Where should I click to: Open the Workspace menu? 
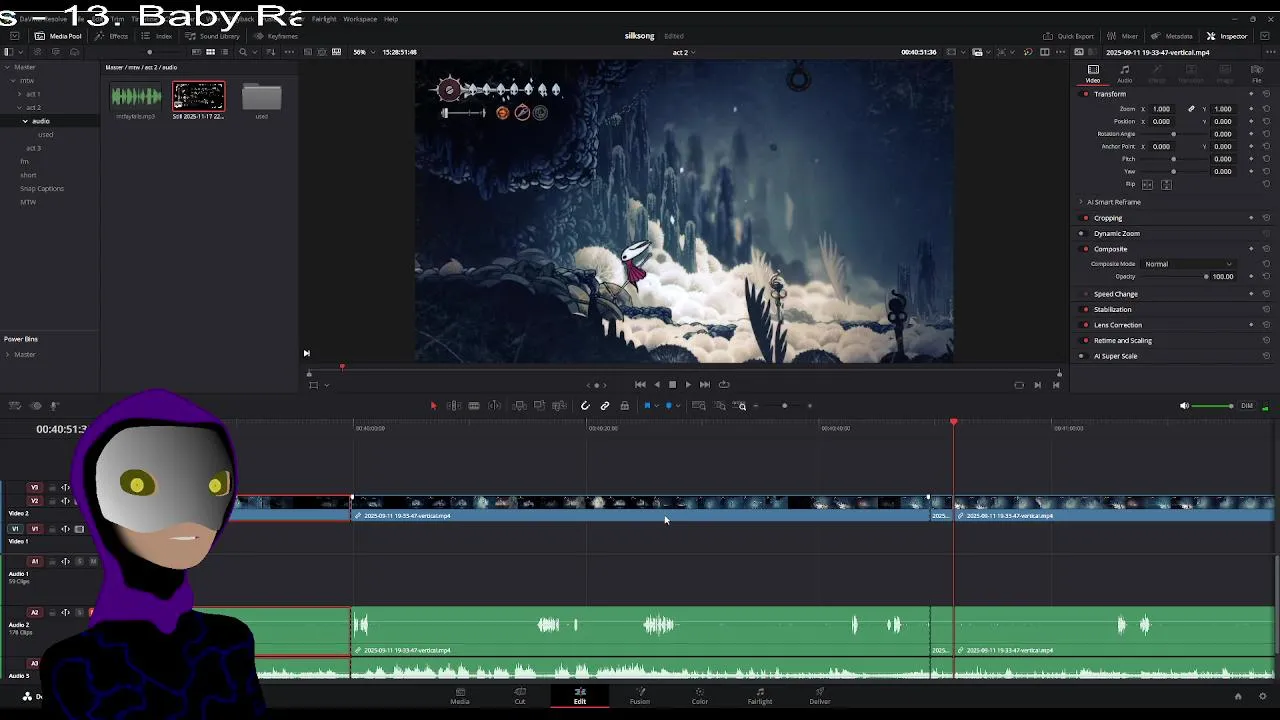pos(360,19)
